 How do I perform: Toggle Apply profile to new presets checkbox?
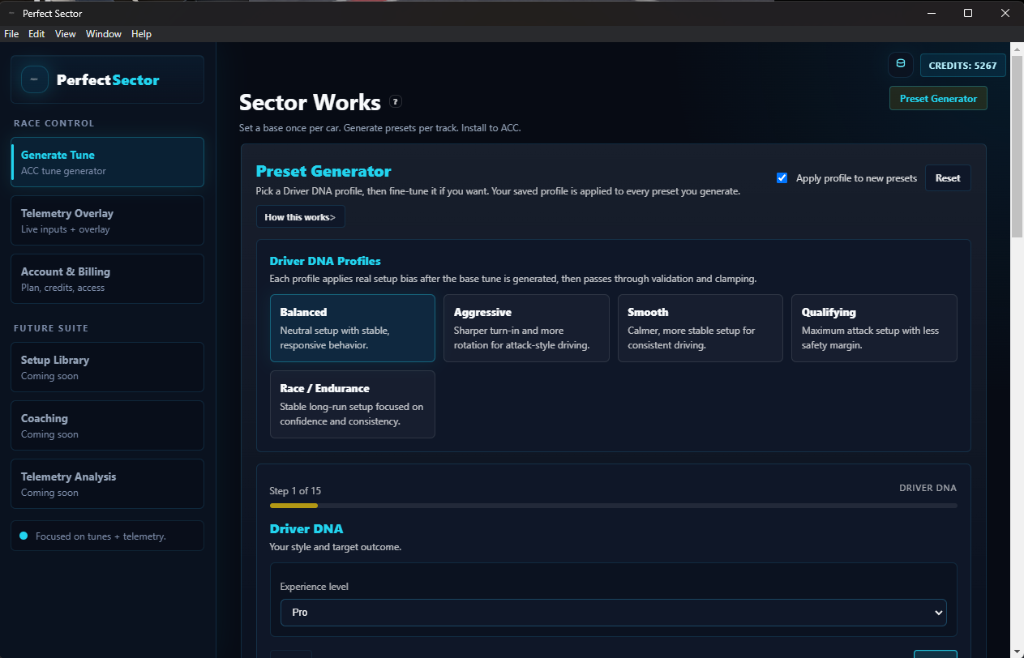[x=782, y=178]
